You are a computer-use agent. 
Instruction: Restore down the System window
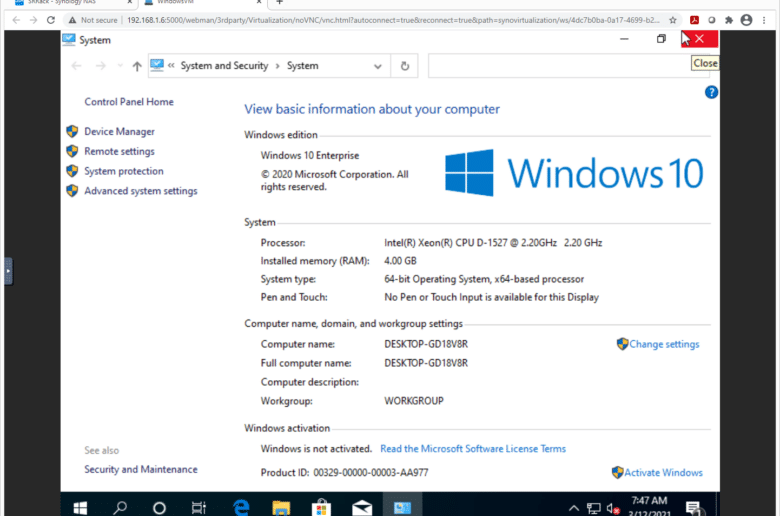pos(661,39)
